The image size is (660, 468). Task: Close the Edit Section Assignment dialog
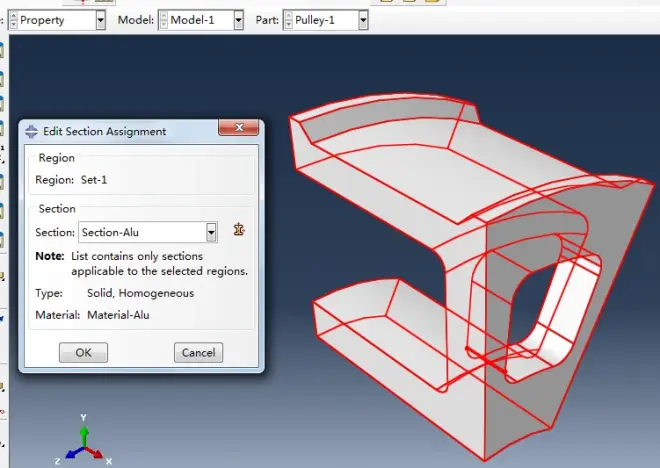239,128
